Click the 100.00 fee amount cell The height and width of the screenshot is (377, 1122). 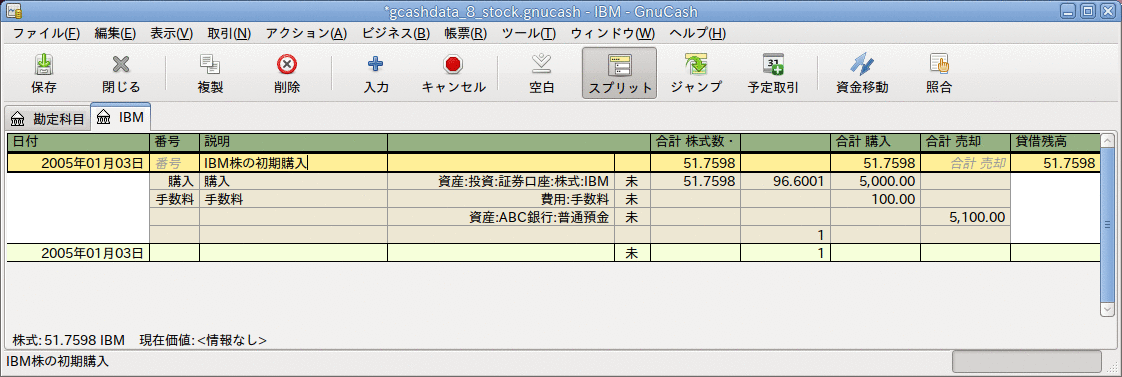point(874,200)
